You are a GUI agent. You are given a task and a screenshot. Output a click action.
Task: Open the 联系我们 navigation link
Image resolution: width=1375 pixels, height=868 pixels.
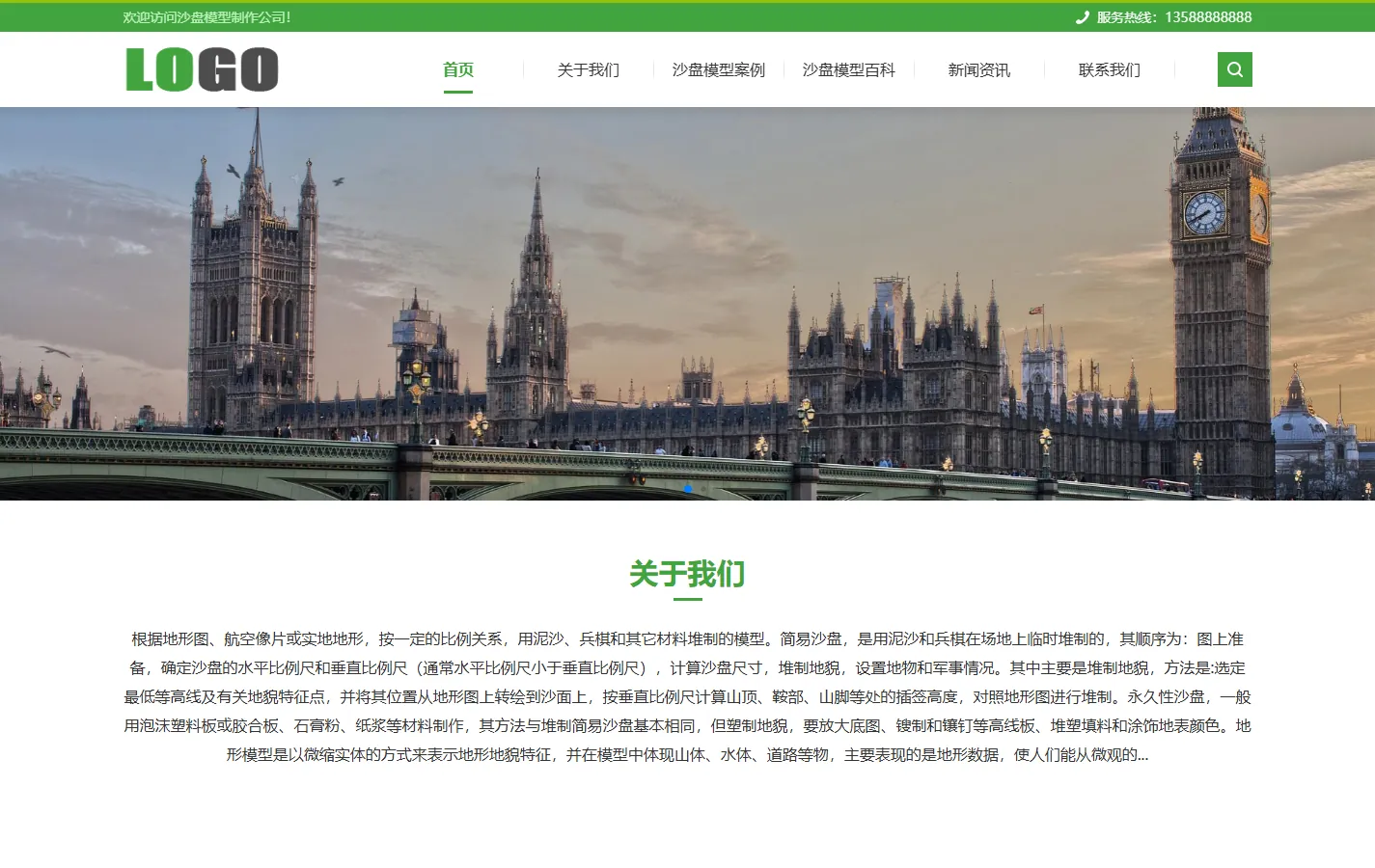[1110, 69]
